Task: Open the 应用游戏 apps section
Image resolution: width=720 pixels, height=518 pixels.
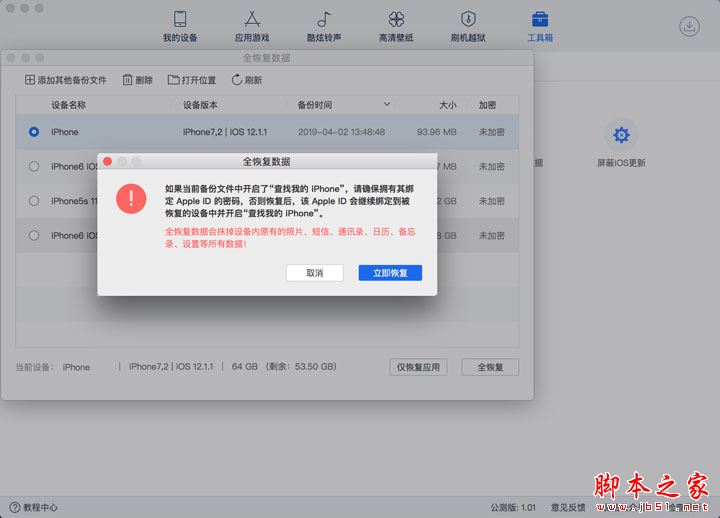Action: tap(251, 26)
